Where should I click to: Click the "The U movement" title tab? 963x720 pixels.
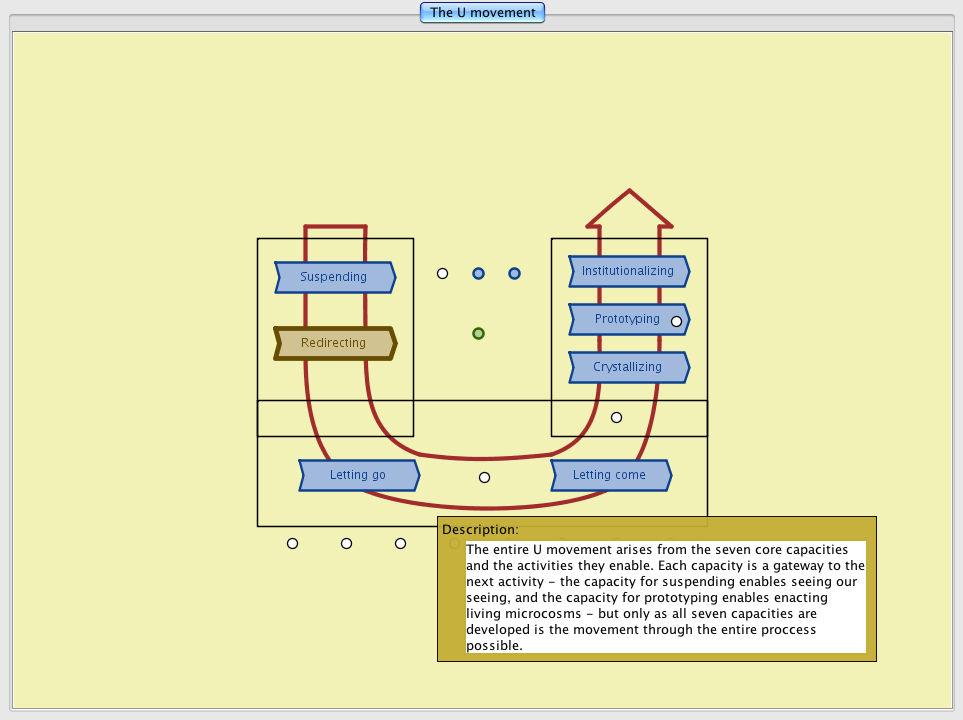point(482,13)
